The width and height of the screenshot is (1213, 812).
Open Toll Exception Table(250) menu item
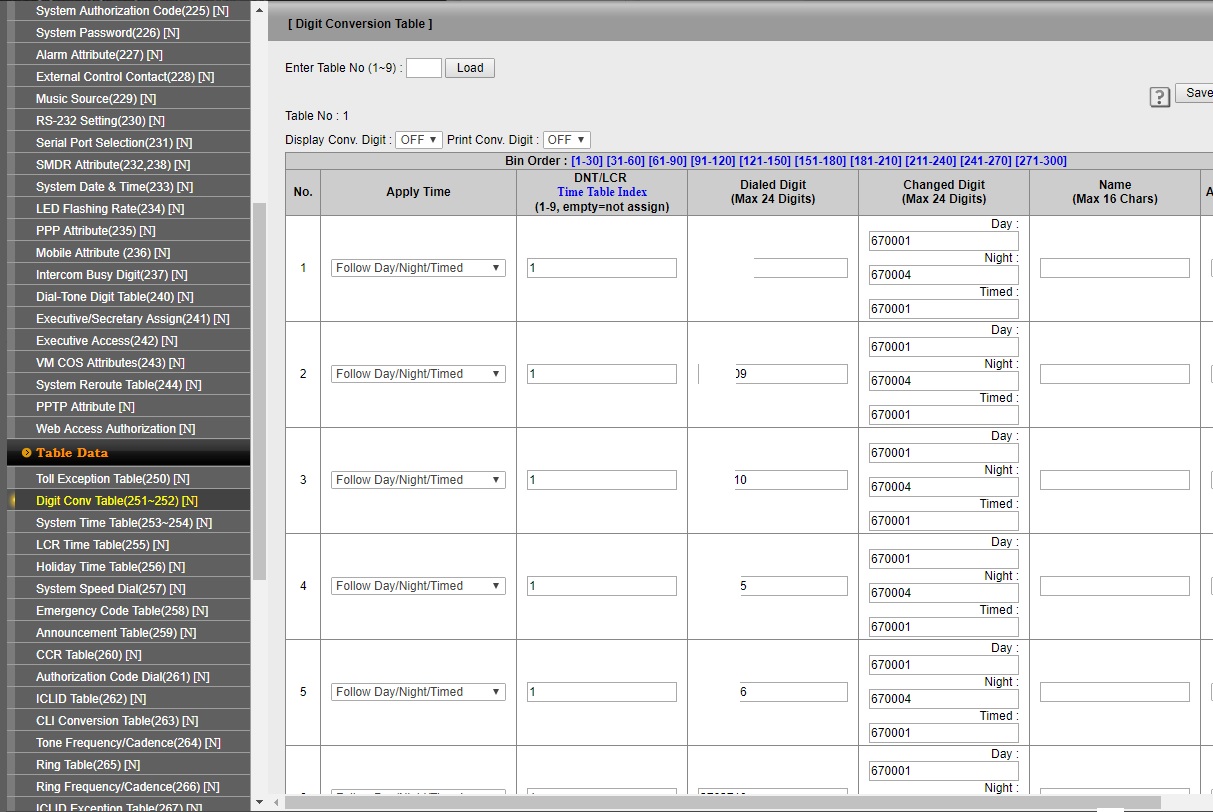click(112, 479)
